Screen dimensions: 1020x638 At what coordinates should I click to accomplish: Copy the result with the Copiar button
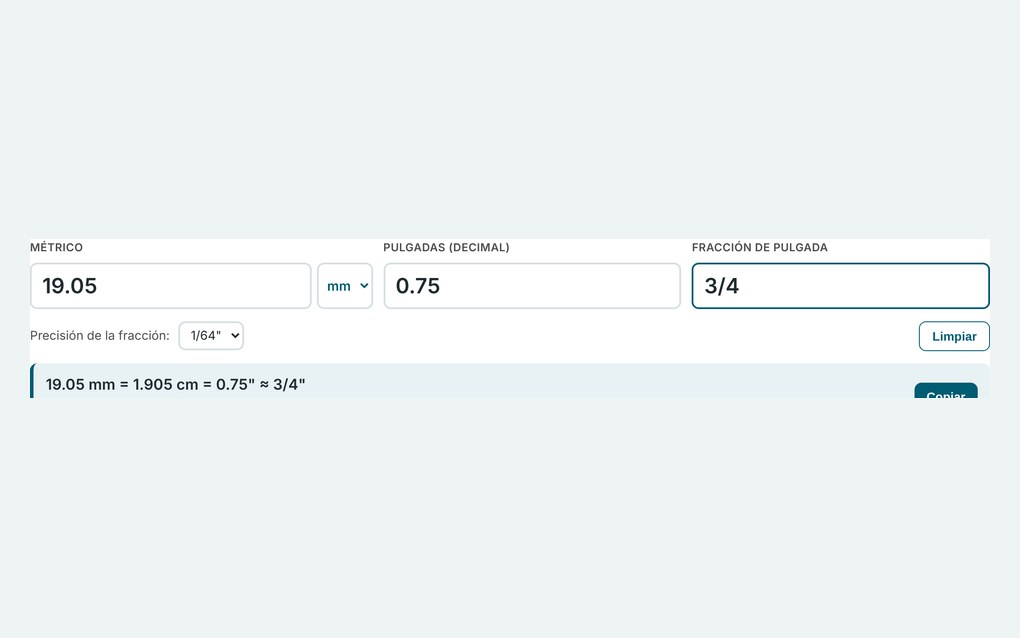point(946,391)
